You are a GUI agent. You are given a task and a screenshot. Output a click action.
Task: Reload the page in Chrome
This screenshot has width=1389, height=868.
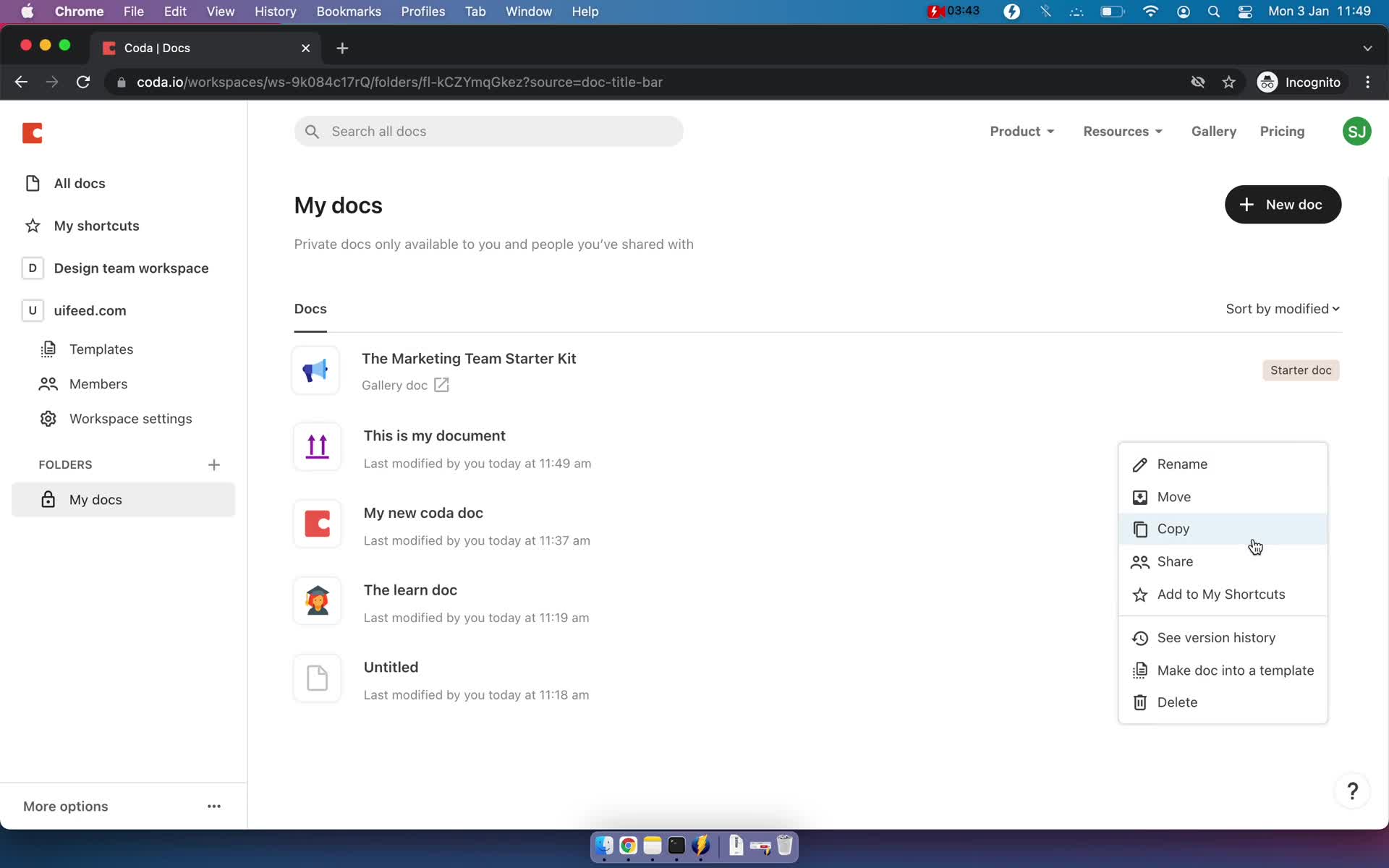pos(83,82)
